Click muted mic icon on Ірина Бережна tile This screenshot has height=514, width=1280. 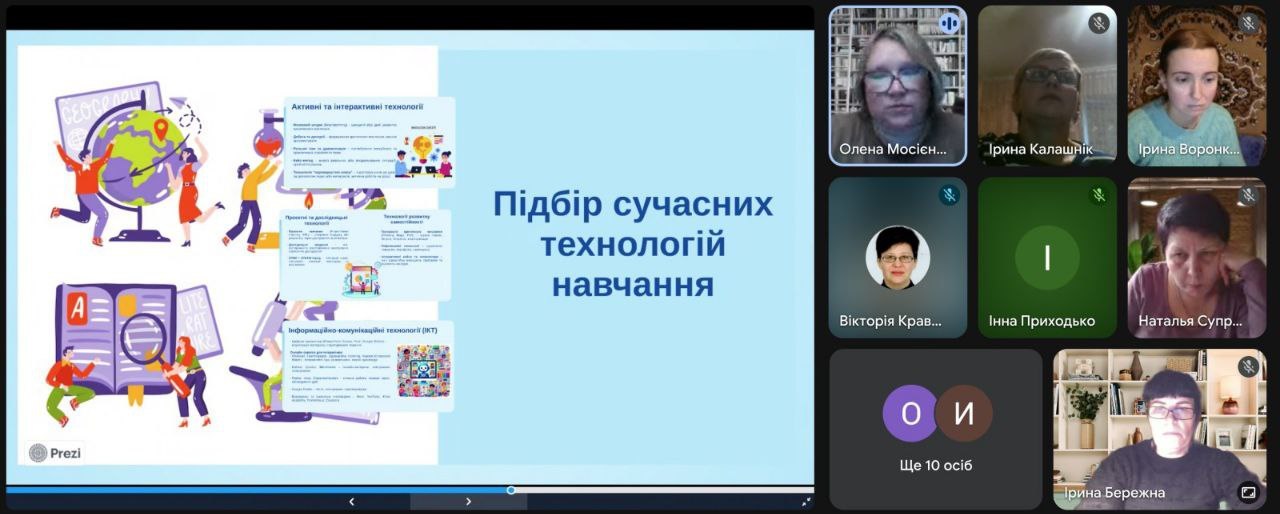pos(1247,367)
